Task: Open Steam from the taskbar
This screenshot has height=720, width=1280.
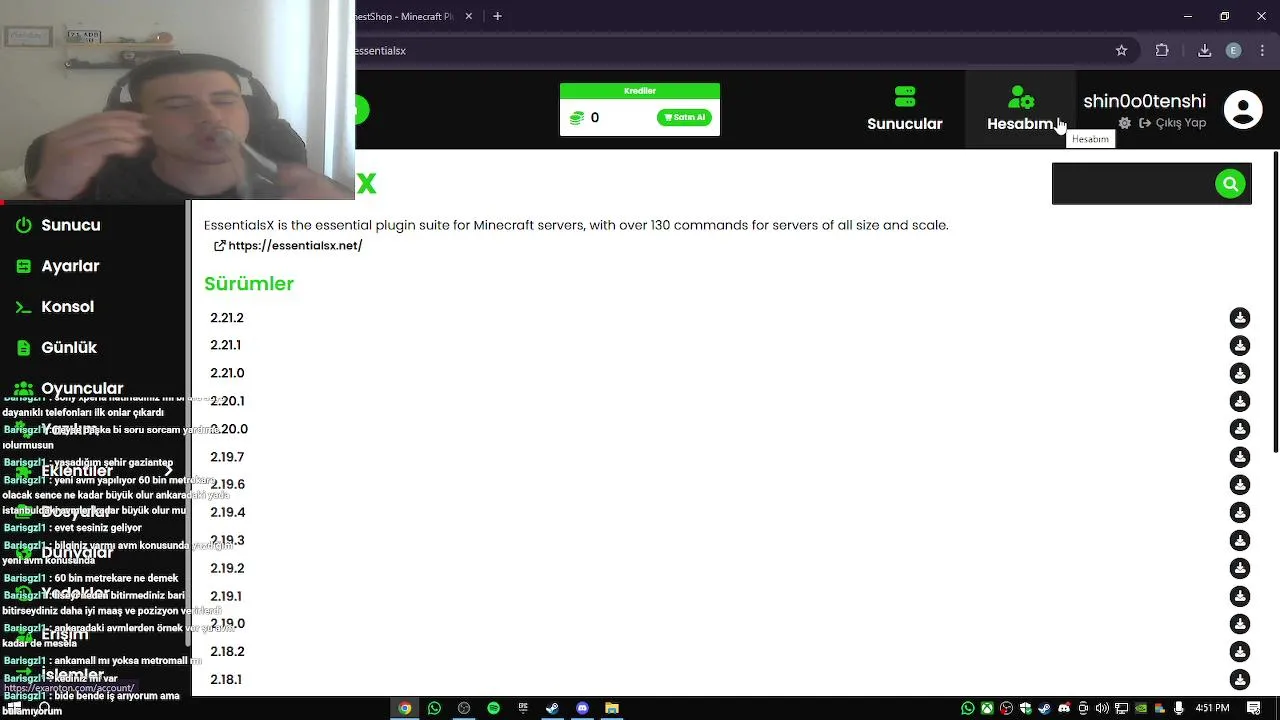Action: [552, 708]
